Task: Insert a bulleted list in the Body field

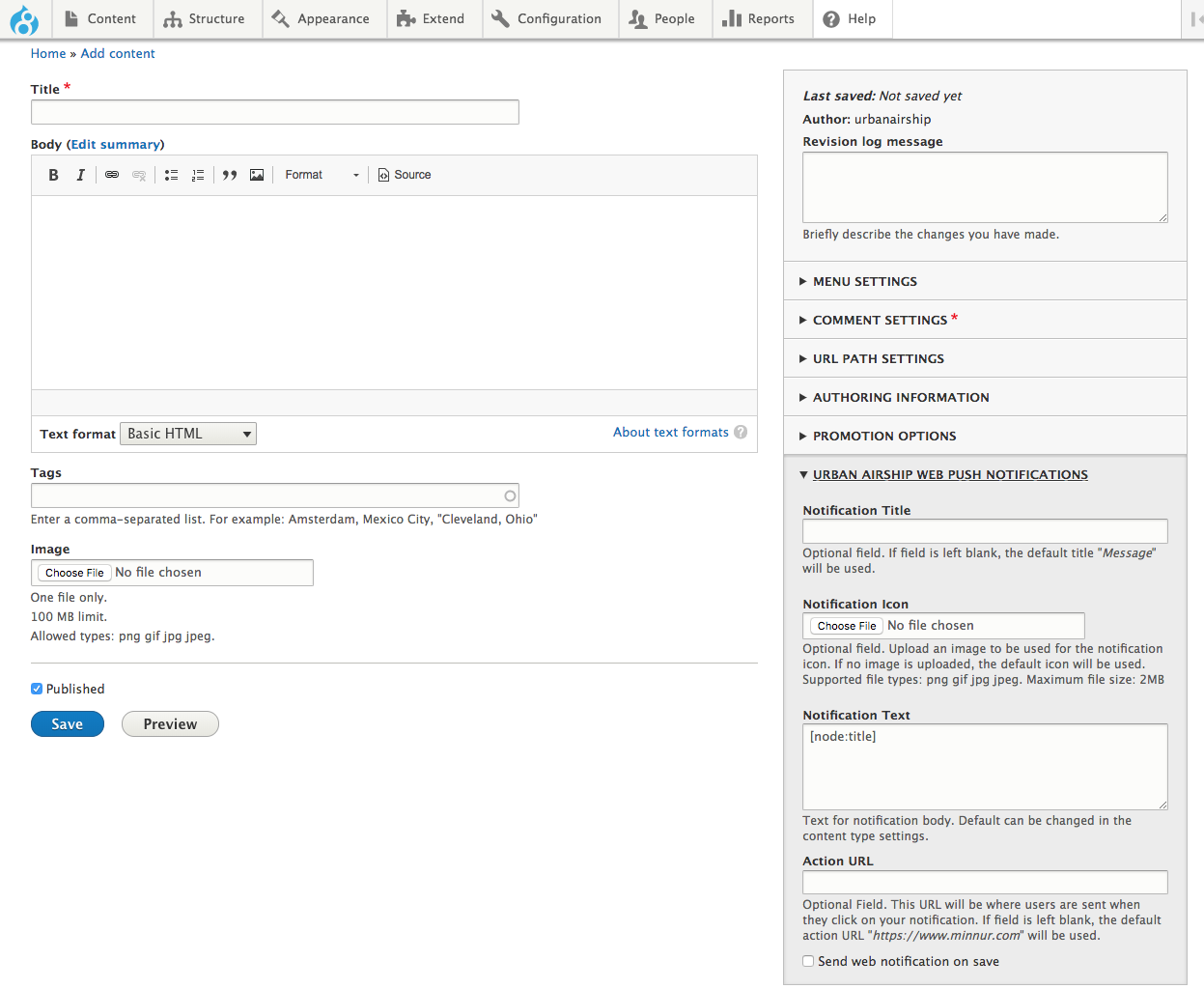Action: 171,175
